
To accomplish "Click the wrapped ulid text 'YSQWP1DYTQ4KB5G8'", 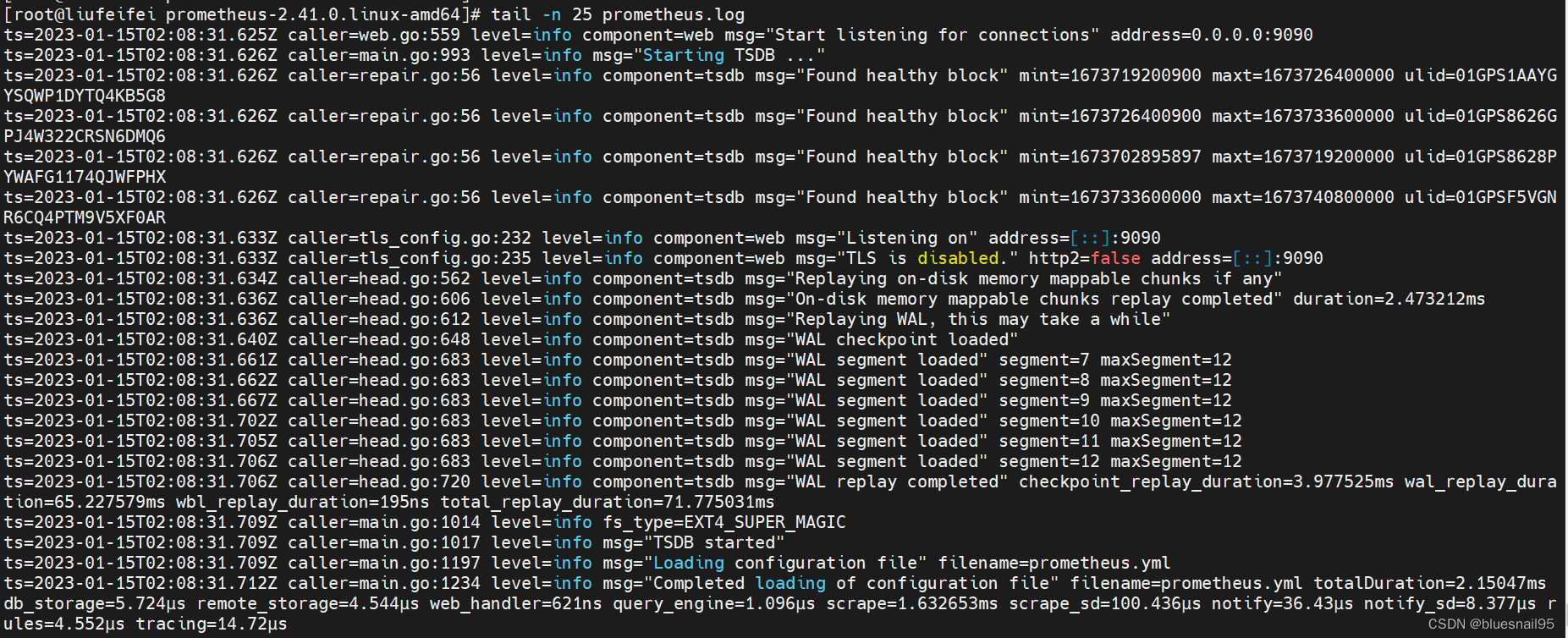I will tap(85, 96).
